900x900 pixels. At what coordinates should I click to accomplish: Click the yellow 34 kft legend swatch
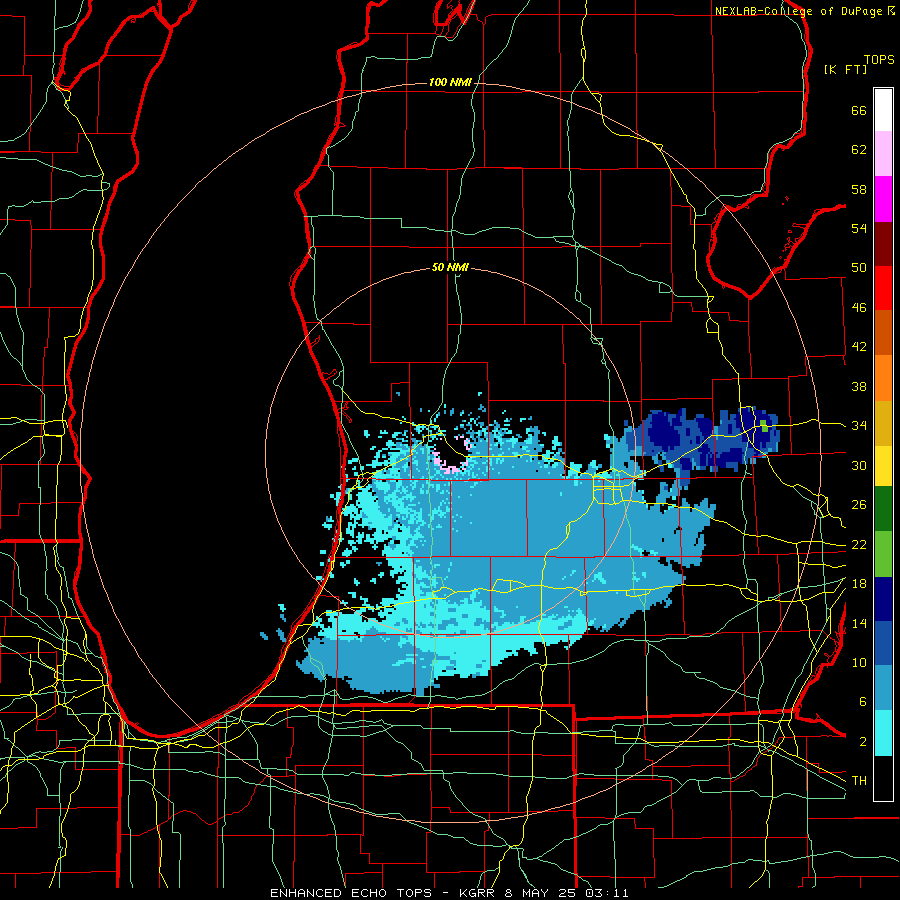click(x=883, y=465)
